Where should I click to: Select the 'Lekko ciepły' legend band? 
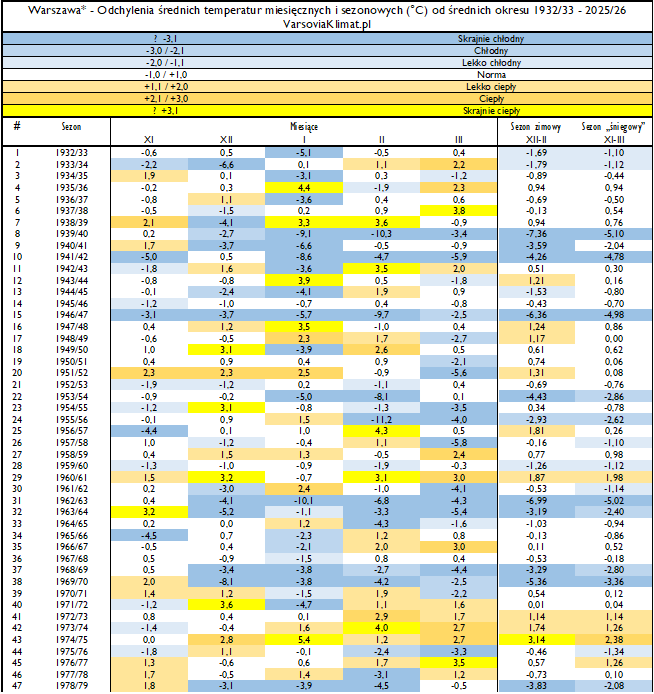click(x=327, y=86)
